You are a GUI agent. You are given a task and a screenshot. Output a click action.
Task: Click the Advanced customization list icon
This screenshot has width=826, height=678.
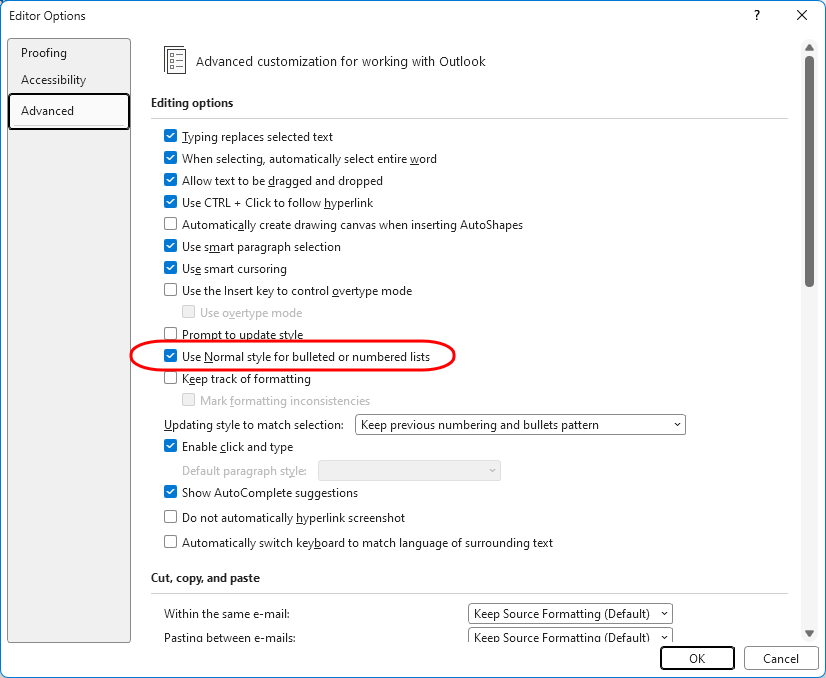click(175, 61)
